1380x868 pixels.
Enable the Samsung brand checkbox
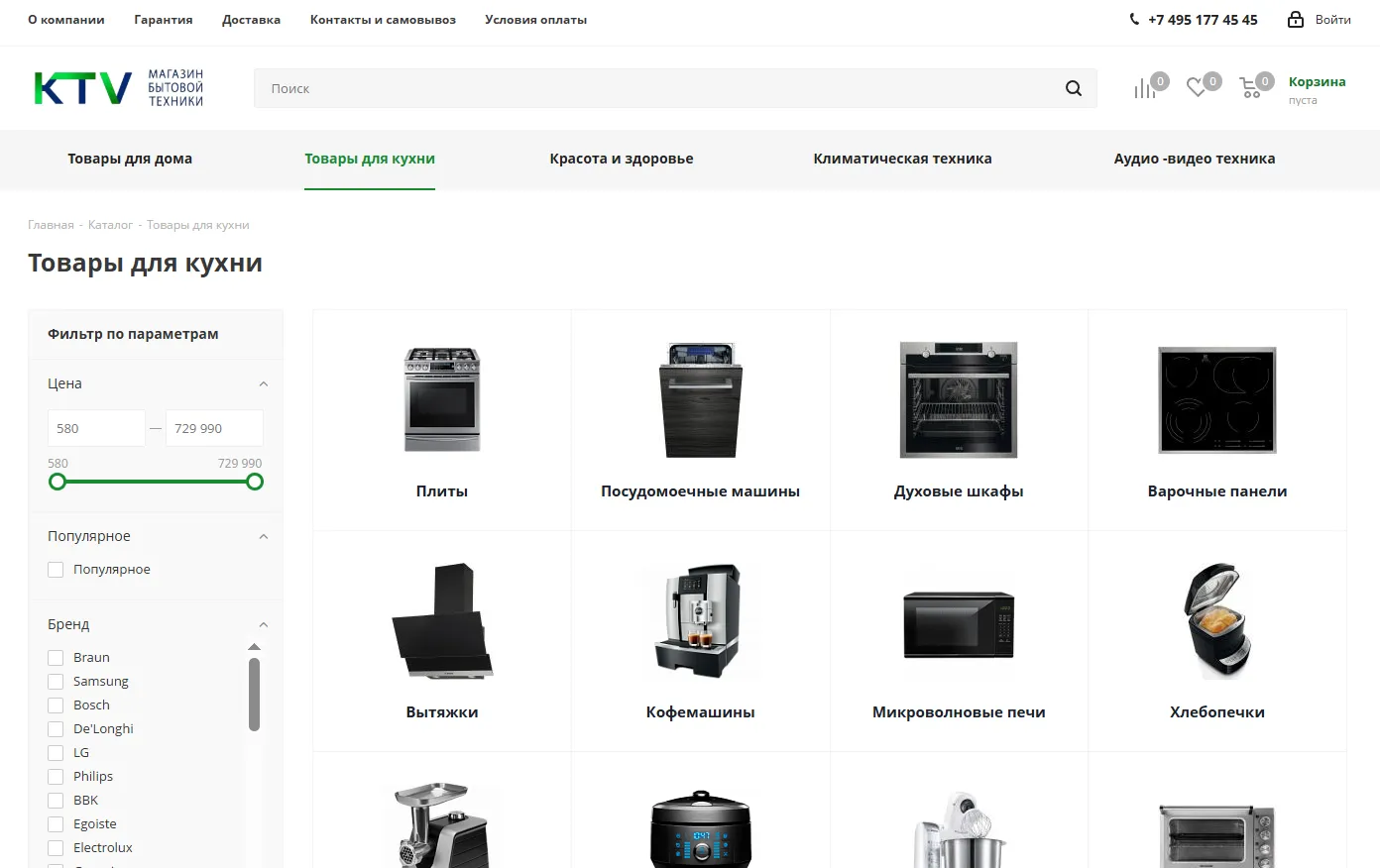coord(56,682)
